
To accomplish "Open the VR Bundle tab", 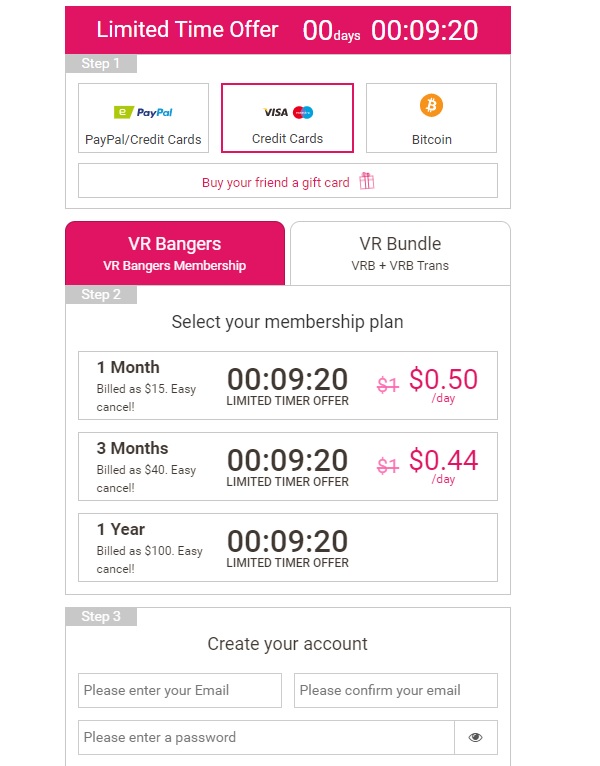I will (x=400, y=253).
